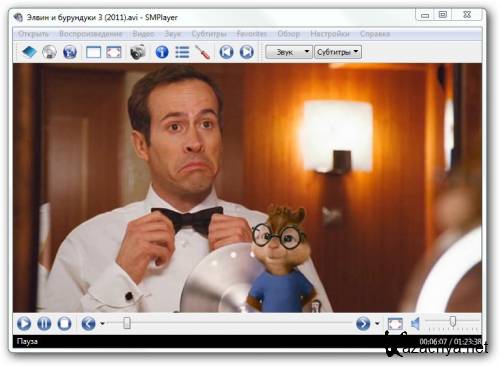
Task: Click the Пауза status text
Action: coord(27,341)
